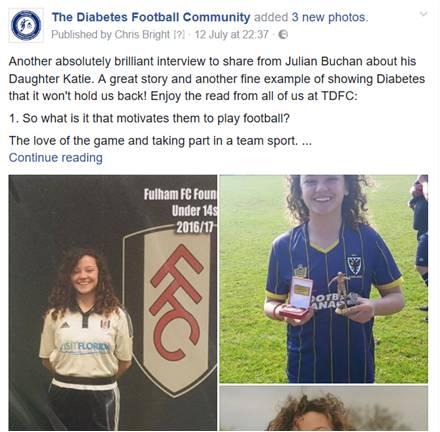Viewport: 440px width, 432px height.
Task: Click the interview question about motivation
Action: point(149,118)
